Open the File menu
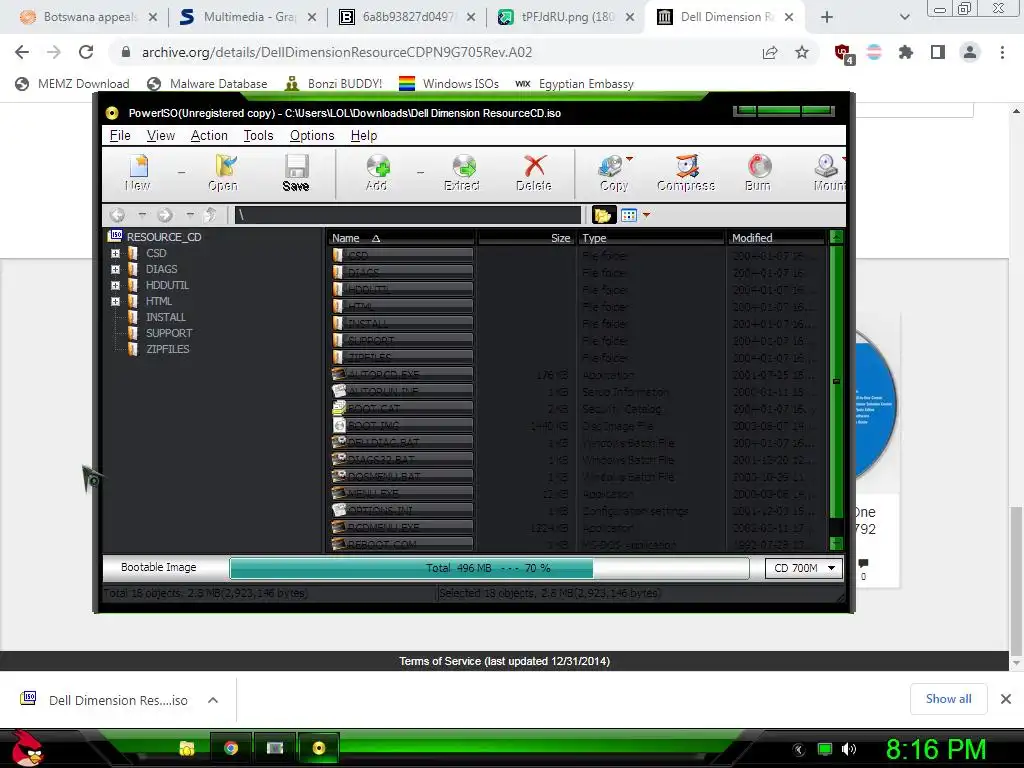Viewport: 1024px width, 768px height. click(x=120, y=135)
